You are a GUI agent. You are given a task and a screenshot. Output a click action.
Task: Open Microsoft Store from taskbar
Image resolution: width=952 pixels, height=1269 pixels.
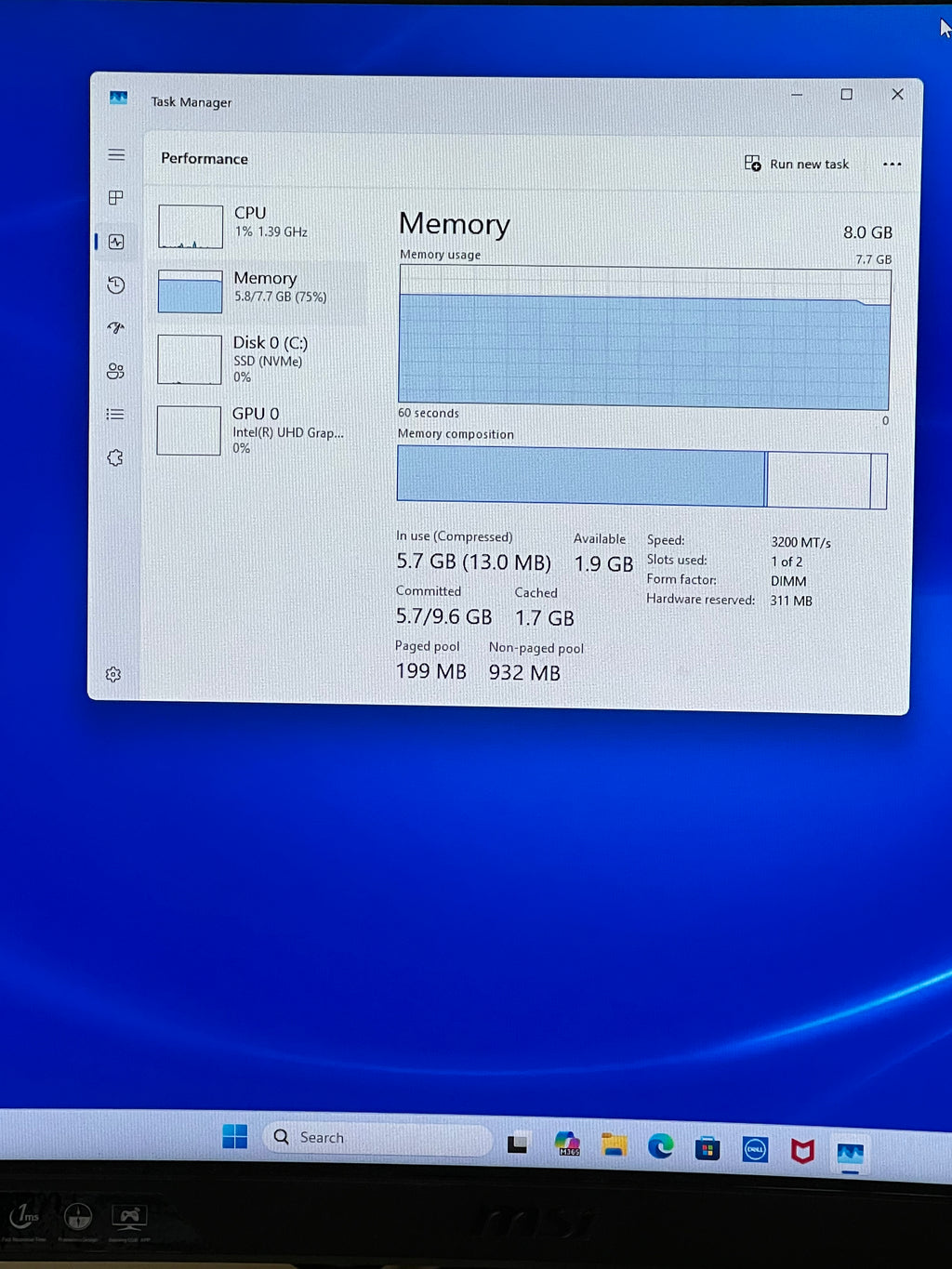pyautogui.click(x=707, y=1149)
